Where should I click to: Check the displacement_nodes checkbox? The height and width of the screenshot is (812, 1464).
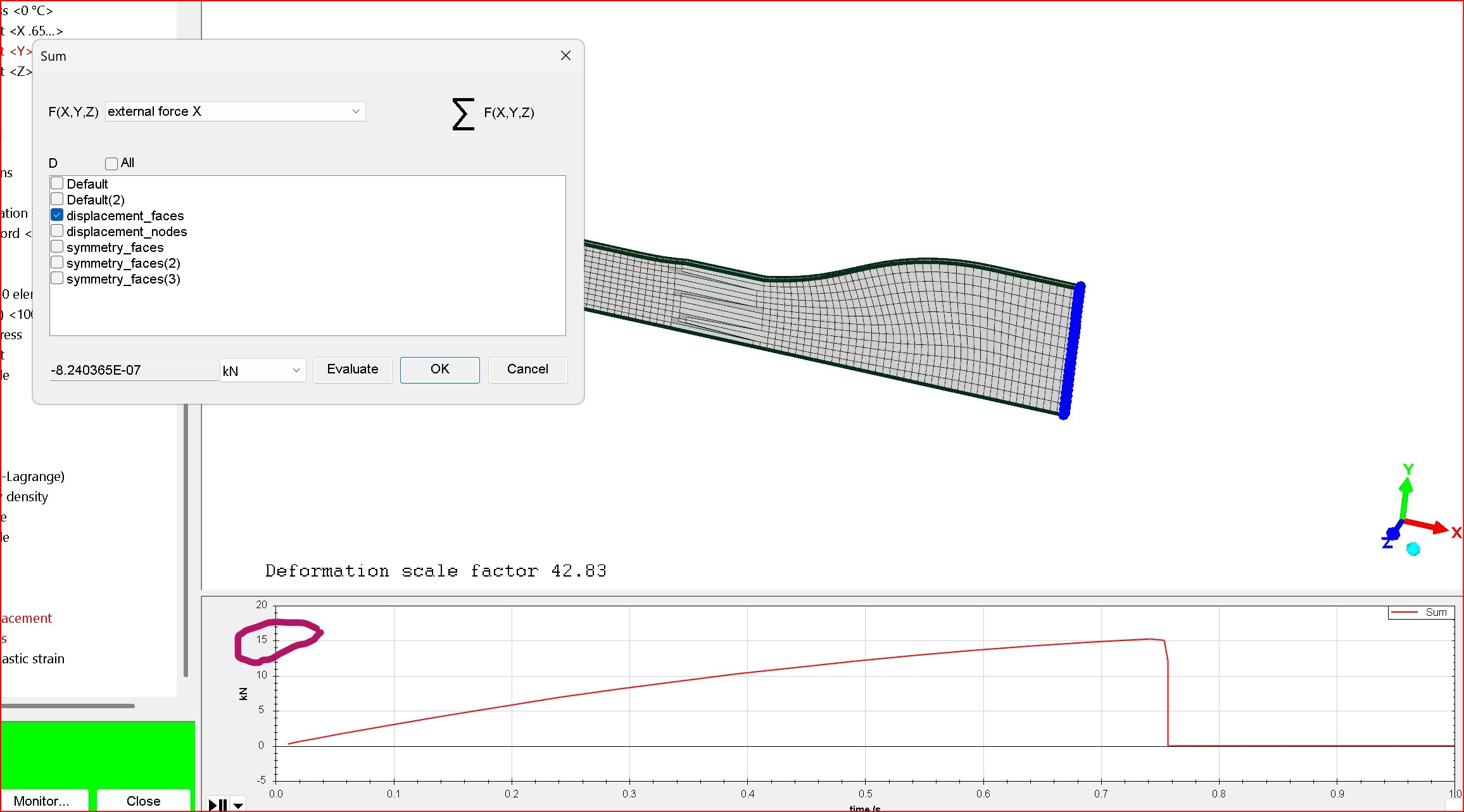point(57,231)
